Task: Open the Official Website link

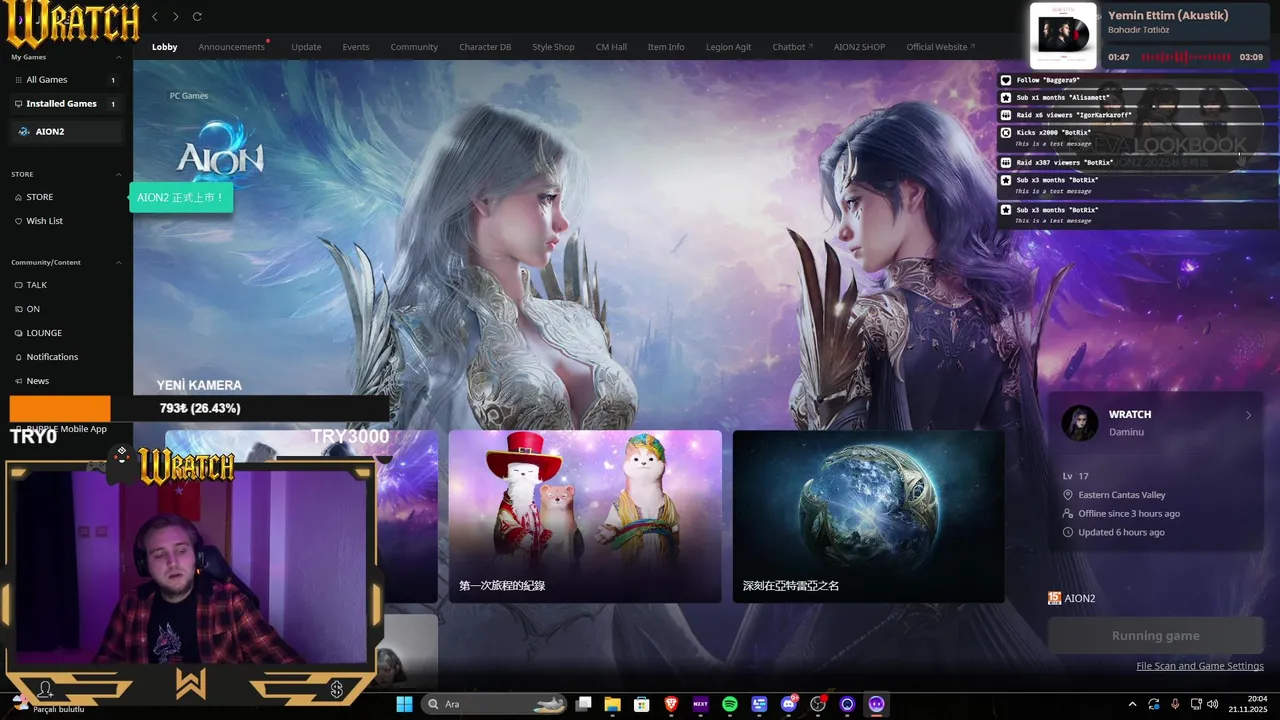Action: (x=940, y=47)
